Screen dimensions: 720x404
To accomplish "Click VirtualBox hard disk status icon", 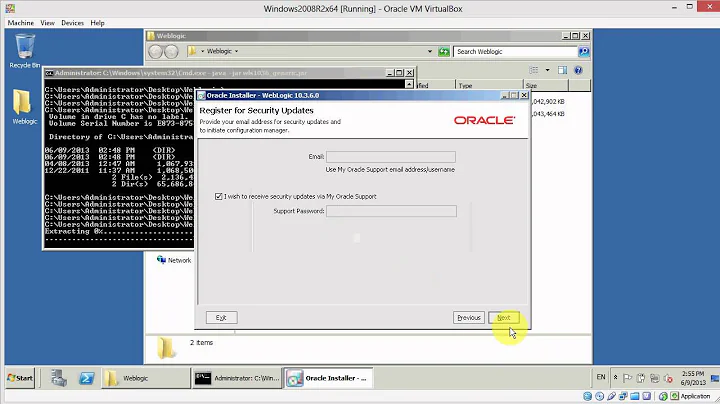I will tap(587, 396).
